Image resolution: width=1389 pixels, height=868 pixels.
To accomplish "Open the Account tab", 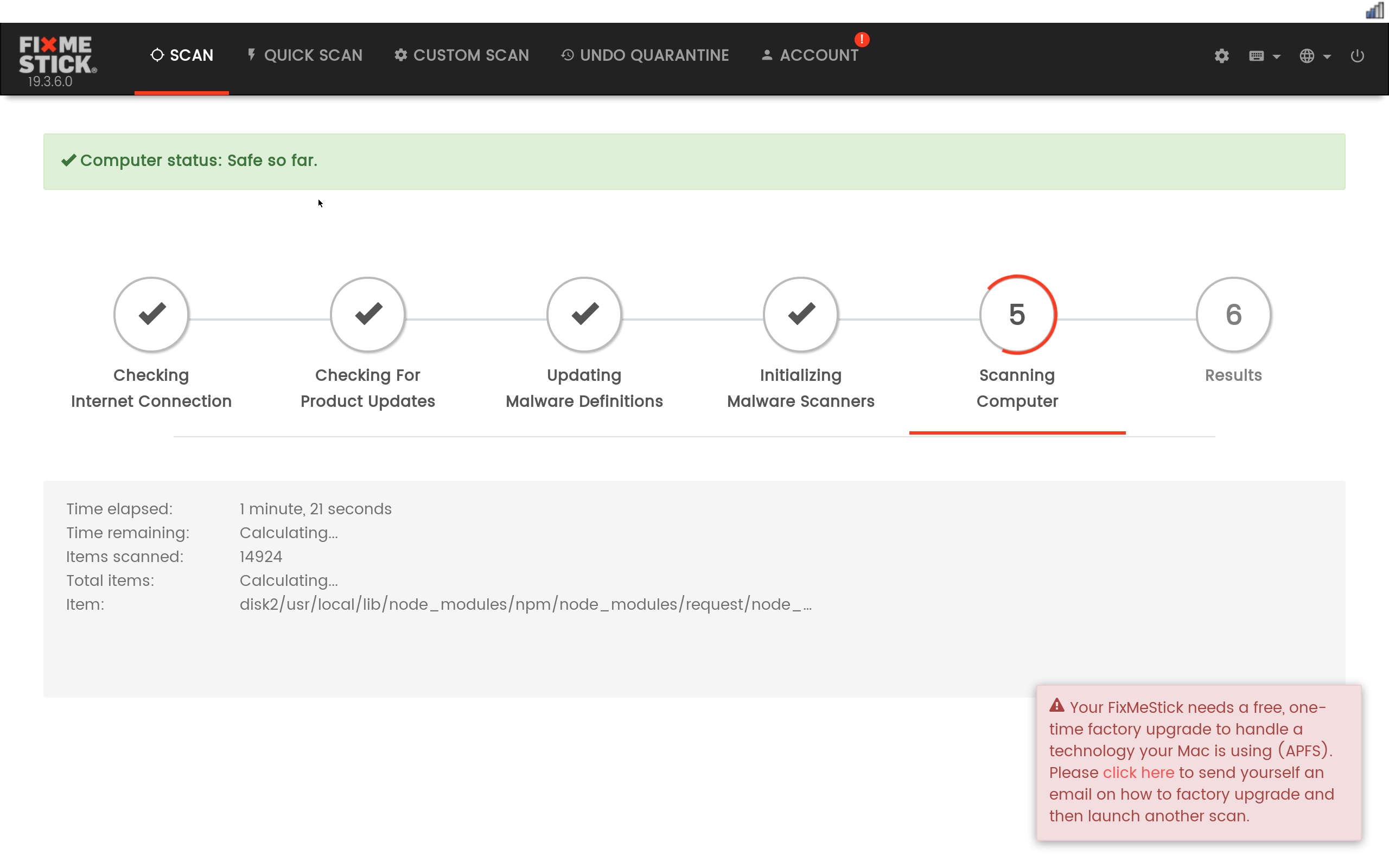I will click(810, 55).
